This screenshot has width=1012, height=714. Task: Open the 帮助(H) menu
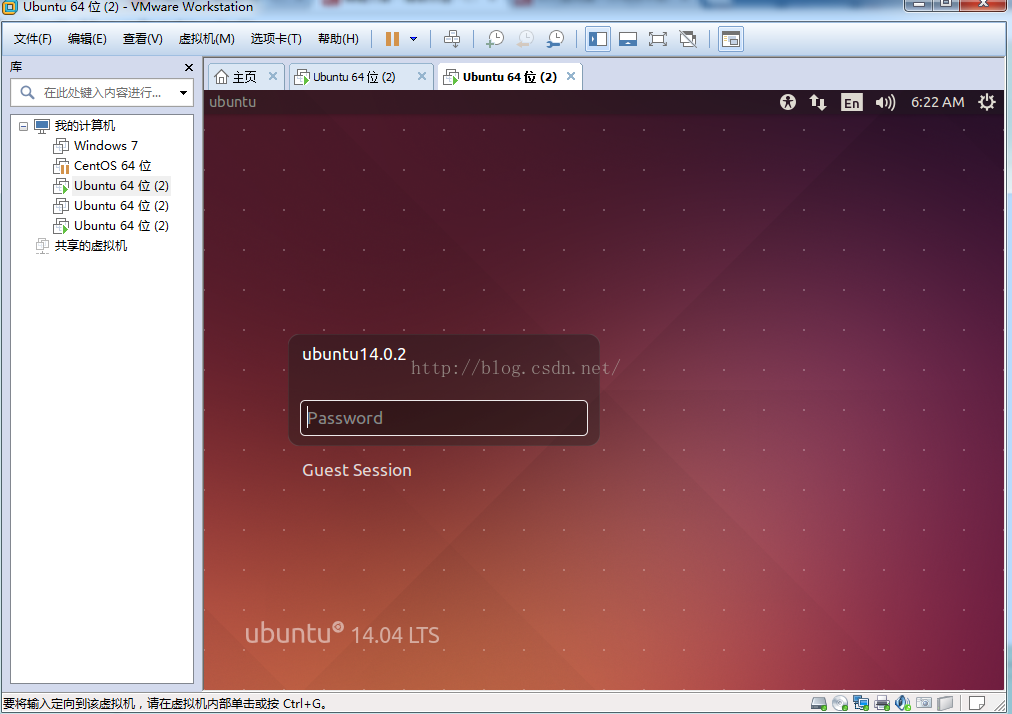(338, 39)
